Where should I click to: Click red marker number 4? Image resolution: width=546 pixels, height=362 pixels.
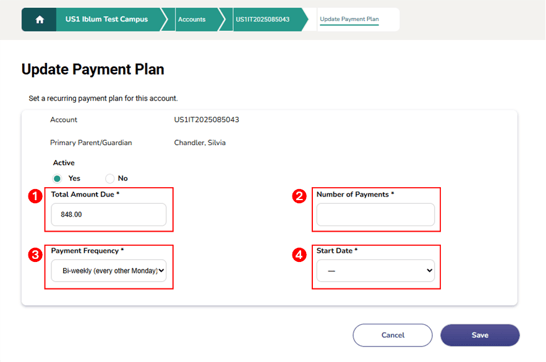coord(299,255)
